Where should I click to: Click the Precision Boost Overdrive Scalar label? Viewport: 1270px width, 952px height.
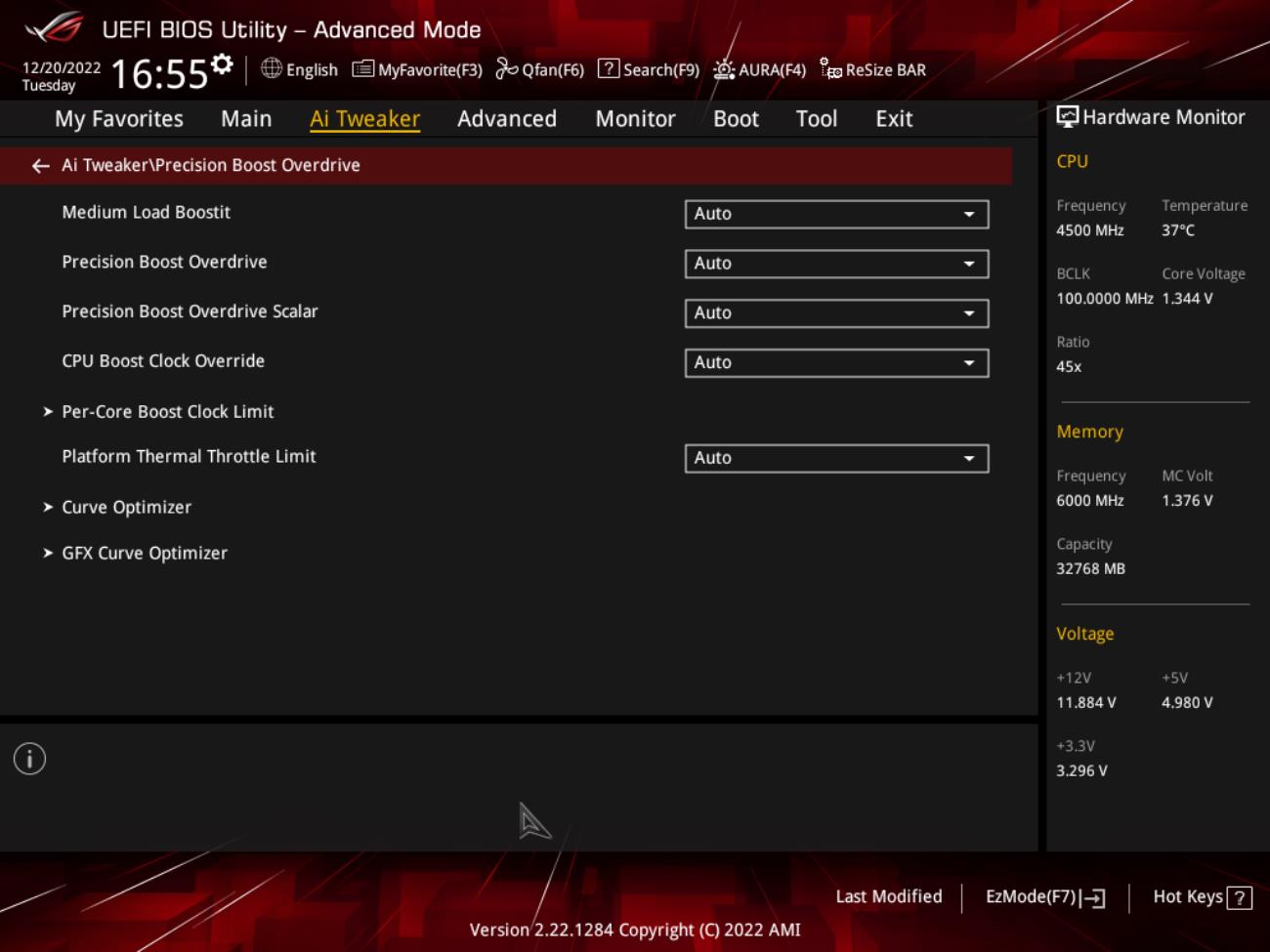click(190, 311)
